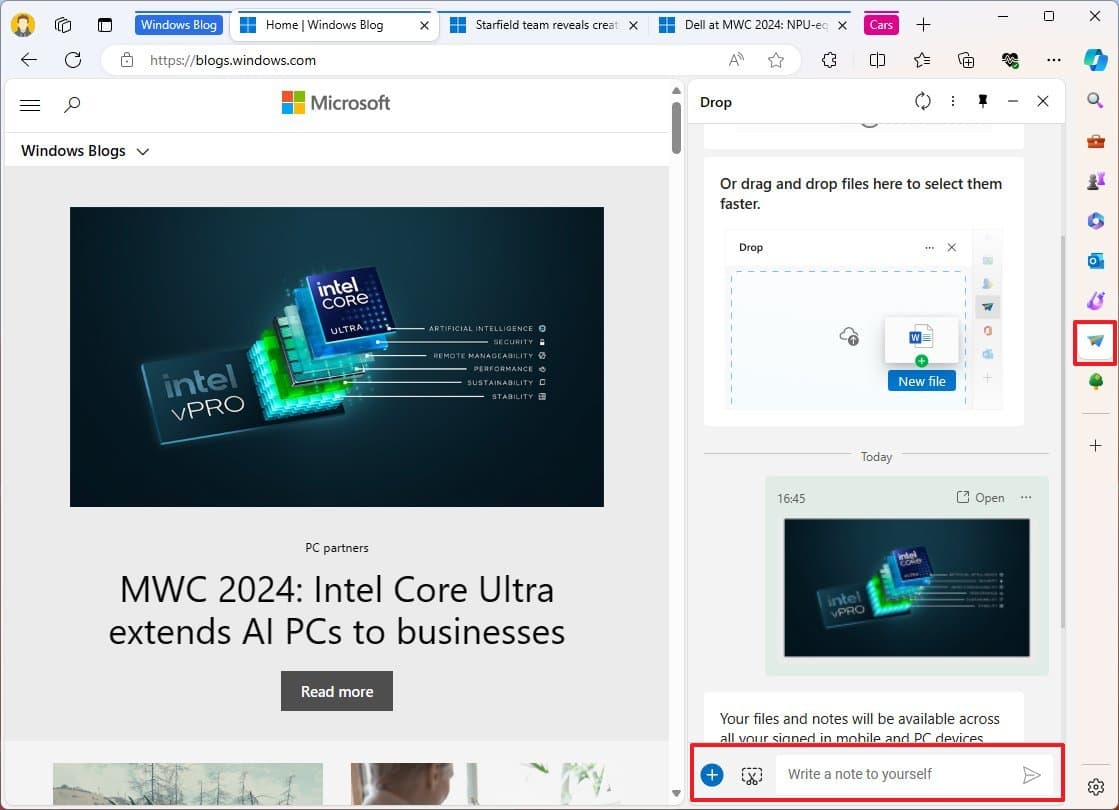
Task: Open the Shopping sidebar tool
Action: click(1094, 141)
